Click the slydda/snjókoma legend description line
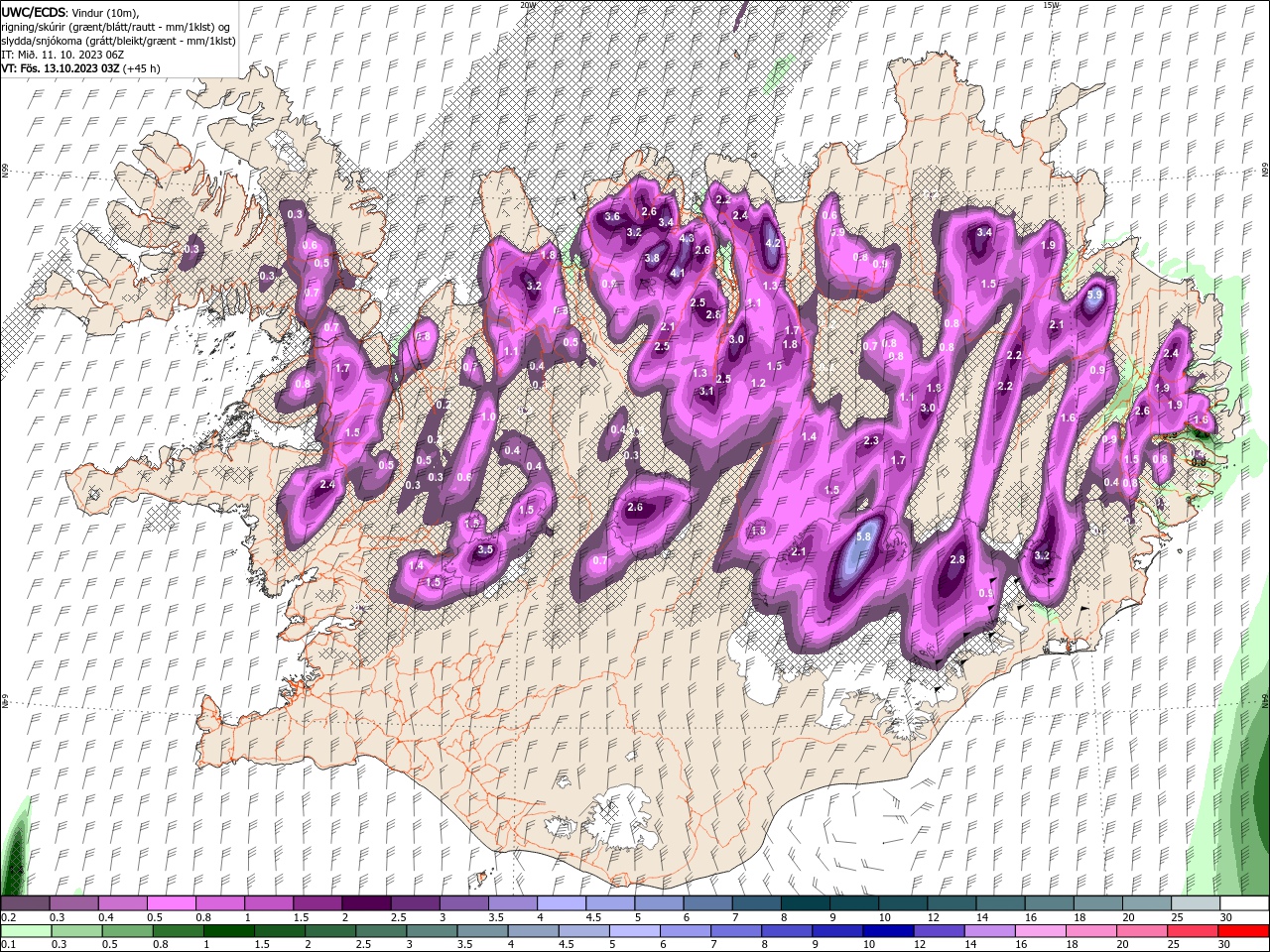1270x952 pixels. (x=118, y=41)
